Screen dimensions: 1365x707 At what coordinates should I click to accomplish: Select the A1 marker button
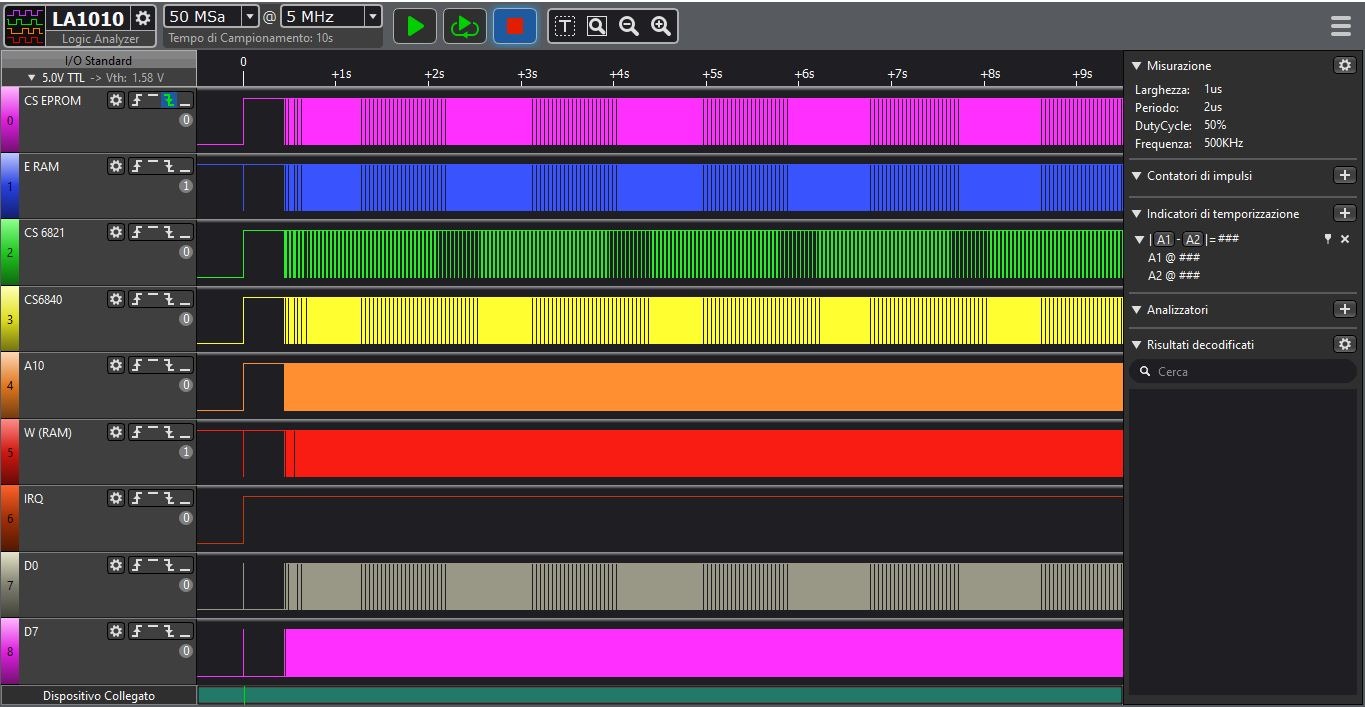pos(1163,239)
